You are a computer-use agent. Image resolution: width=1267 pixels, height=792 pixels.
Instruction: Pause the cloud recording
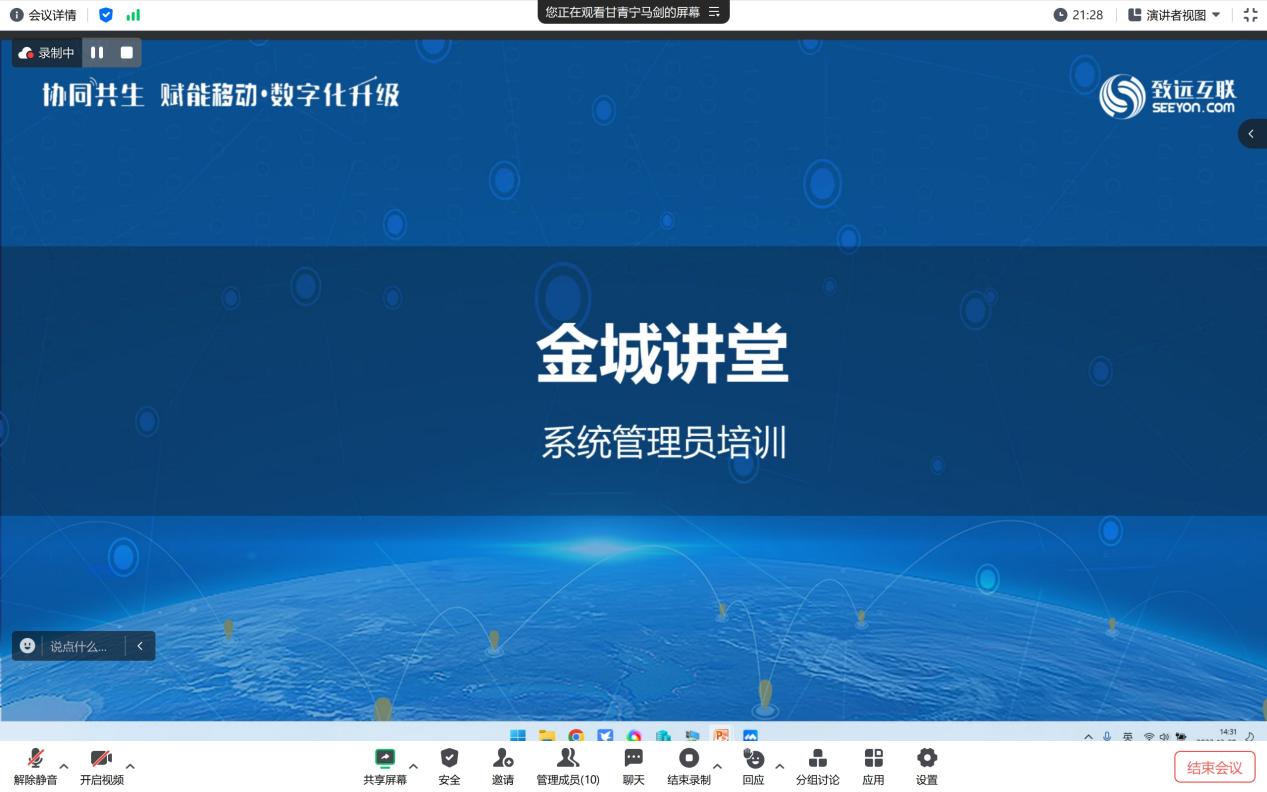pos(97,53)
